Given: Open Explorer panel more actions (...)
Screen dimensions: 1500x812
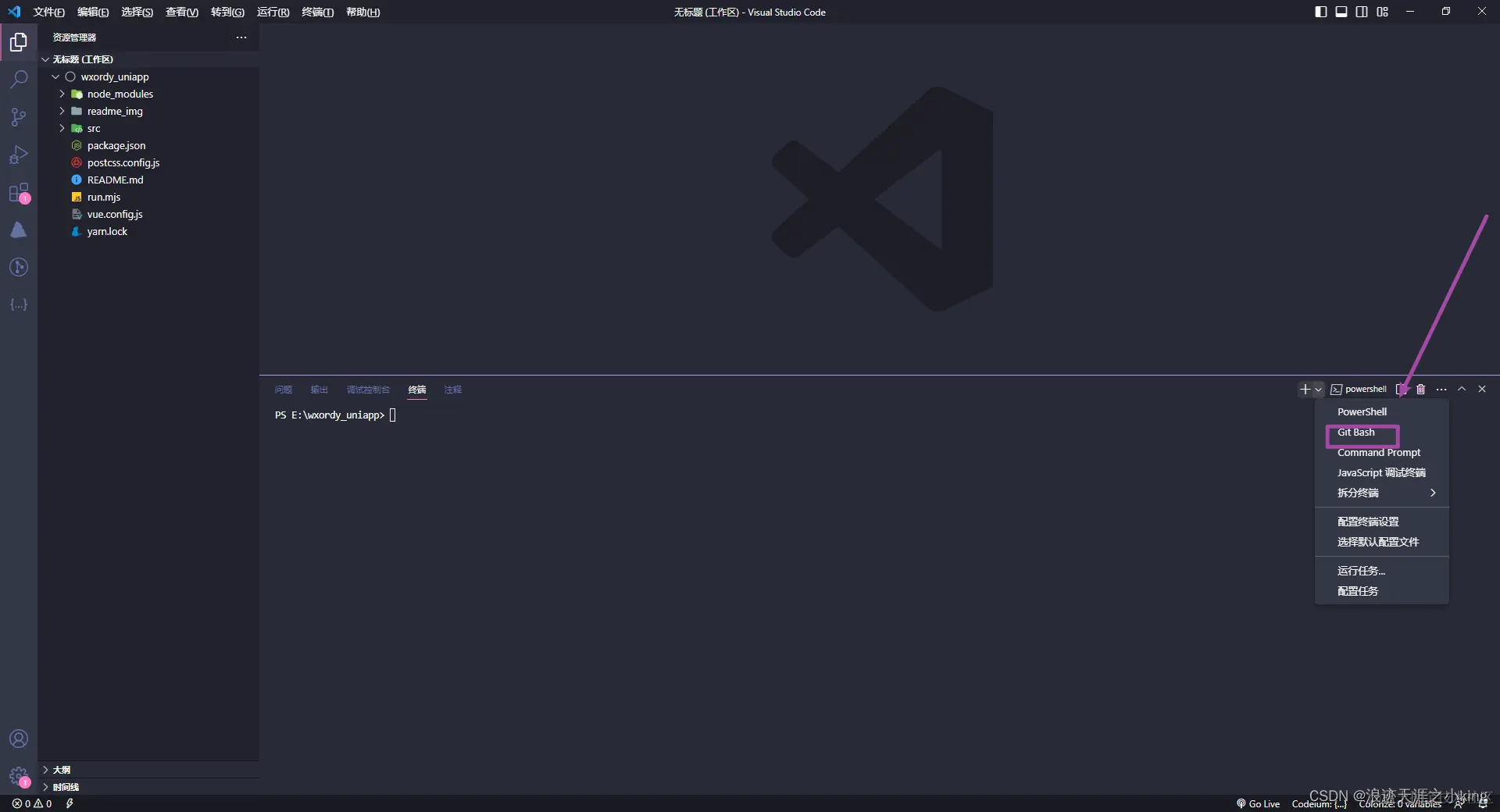Looking at the screenshot, I should (x=241, y=37).
